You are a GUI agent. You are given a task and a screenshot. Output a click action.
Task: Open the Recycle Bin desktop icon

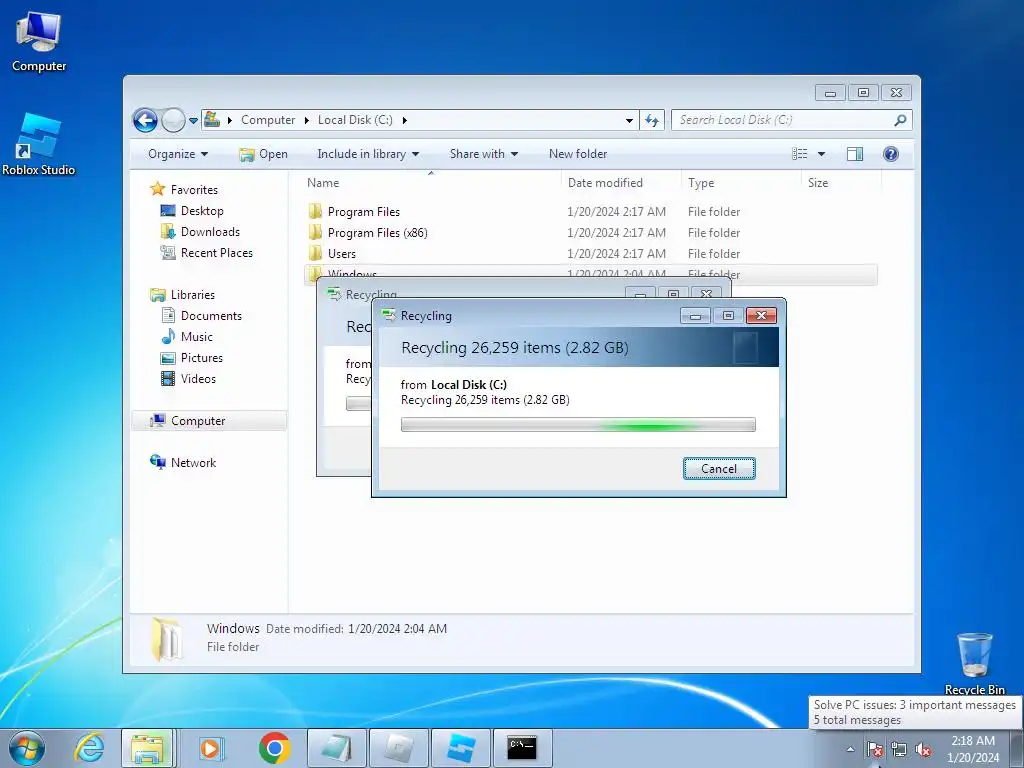974,664
